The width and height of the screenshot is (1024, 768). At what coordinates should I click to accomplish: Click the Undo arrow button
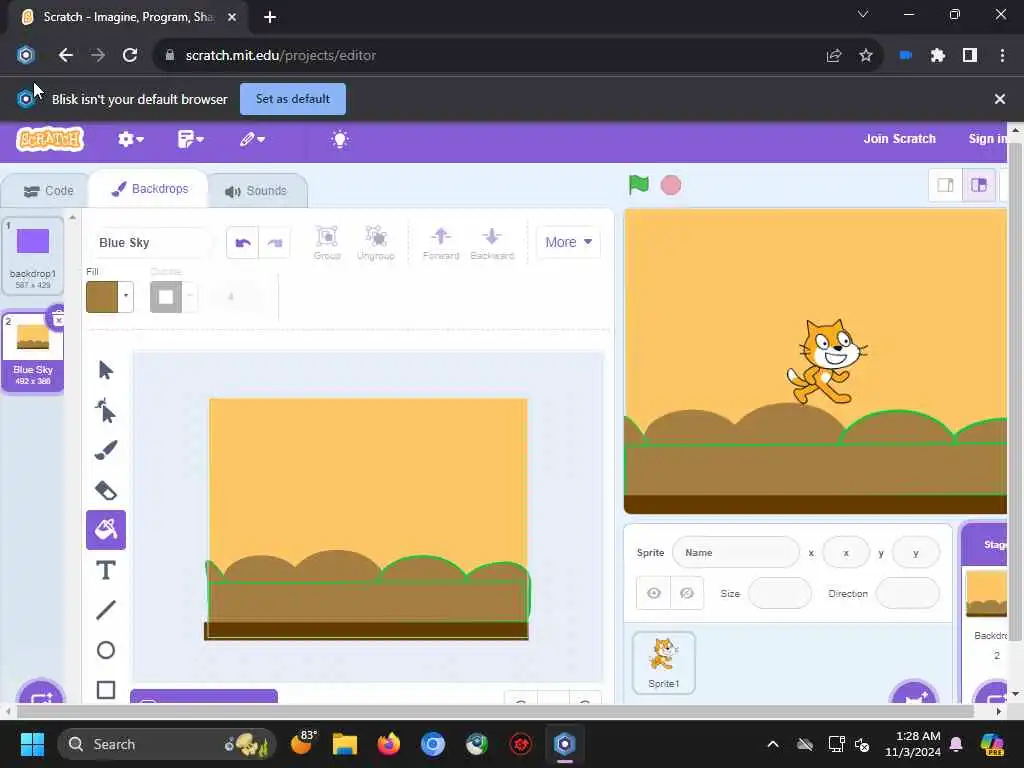pyautogui.click(x=242, y=242)
